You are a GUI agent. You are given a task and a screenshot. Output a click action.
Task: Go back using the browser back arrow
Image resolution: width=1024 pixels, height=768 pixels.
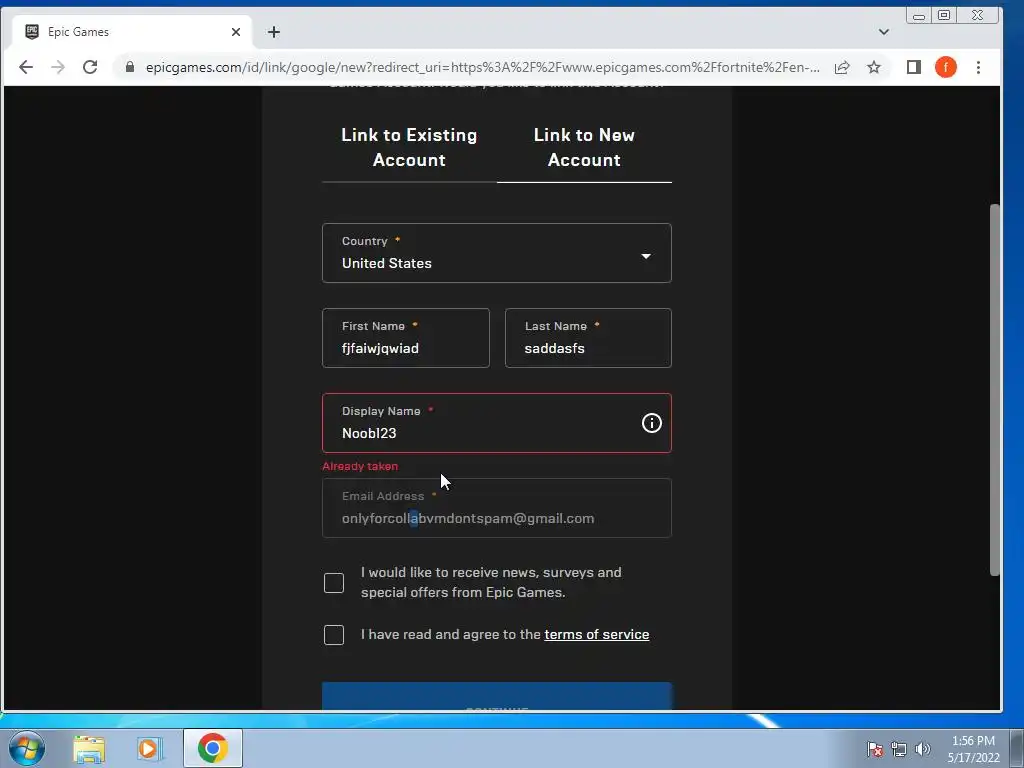point(25,67)
